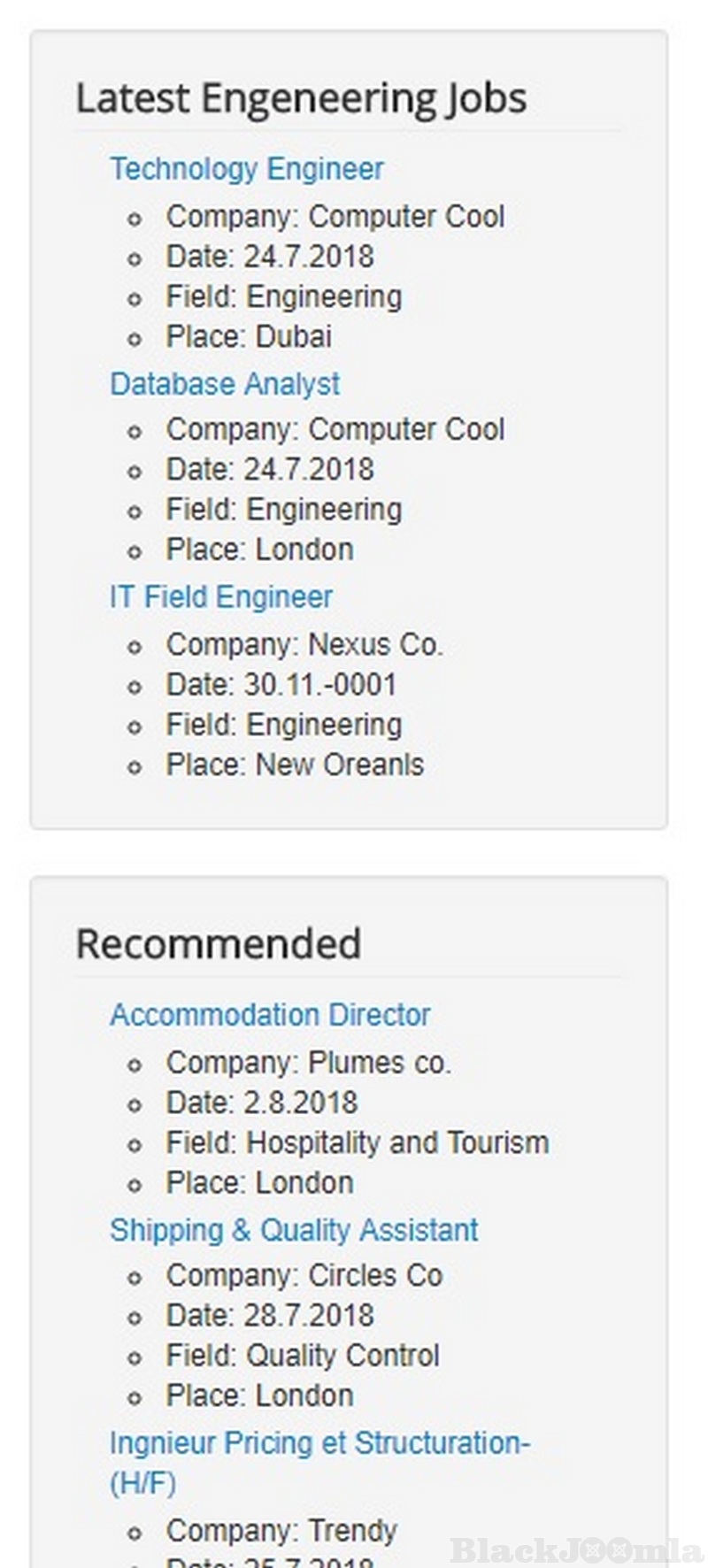Click the Date: 30.11.-0001 entry
708x1568 pixels.
(x=281, y=684)
